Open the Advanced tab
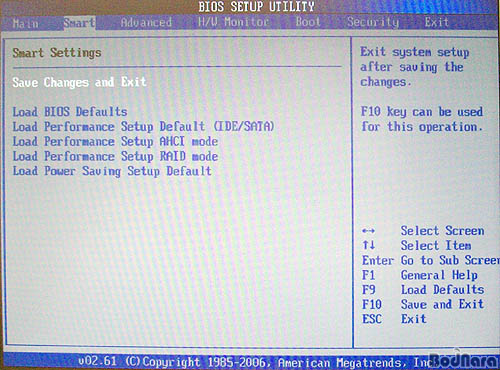The height and width of the screenshot is (370, 500). pyautogui.click(x=146, y=22)
